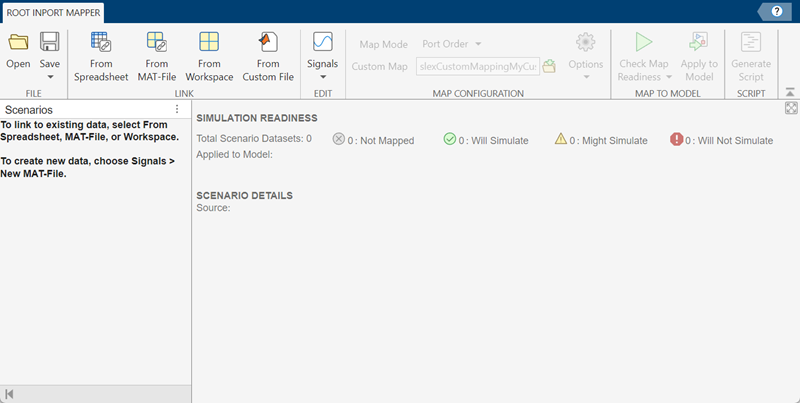Click the help question mark icon
The image size is (800, 403).
(x=778, y=10)
